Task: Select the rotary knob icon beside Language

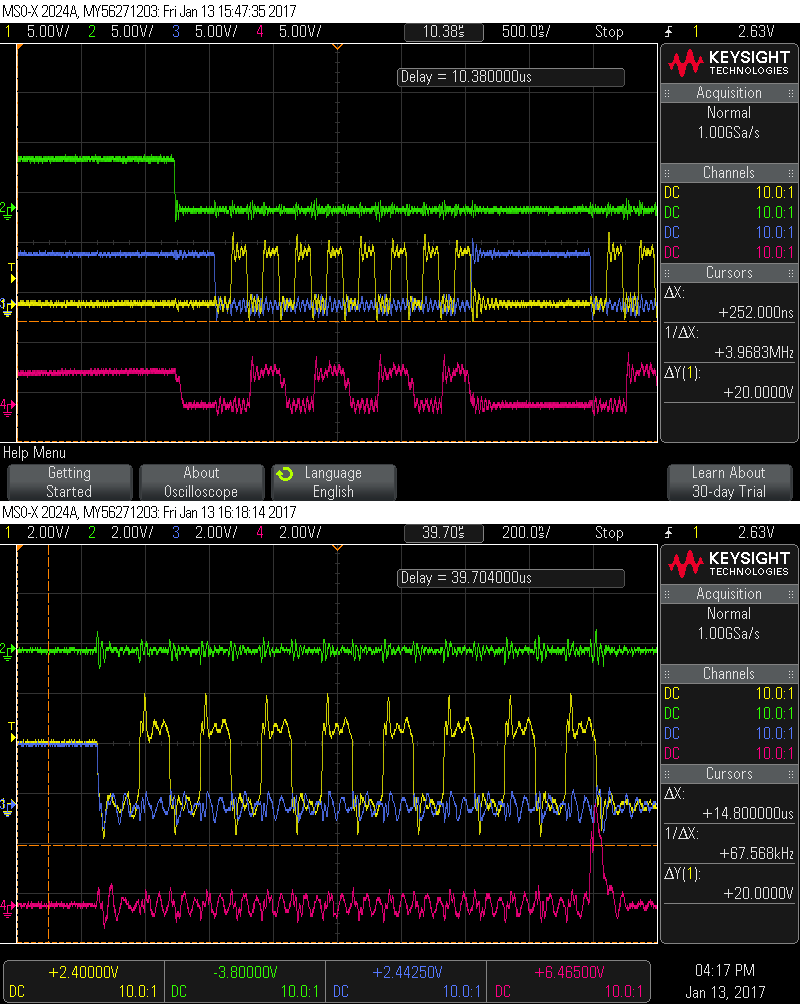Action: click(x=285, y=474)
